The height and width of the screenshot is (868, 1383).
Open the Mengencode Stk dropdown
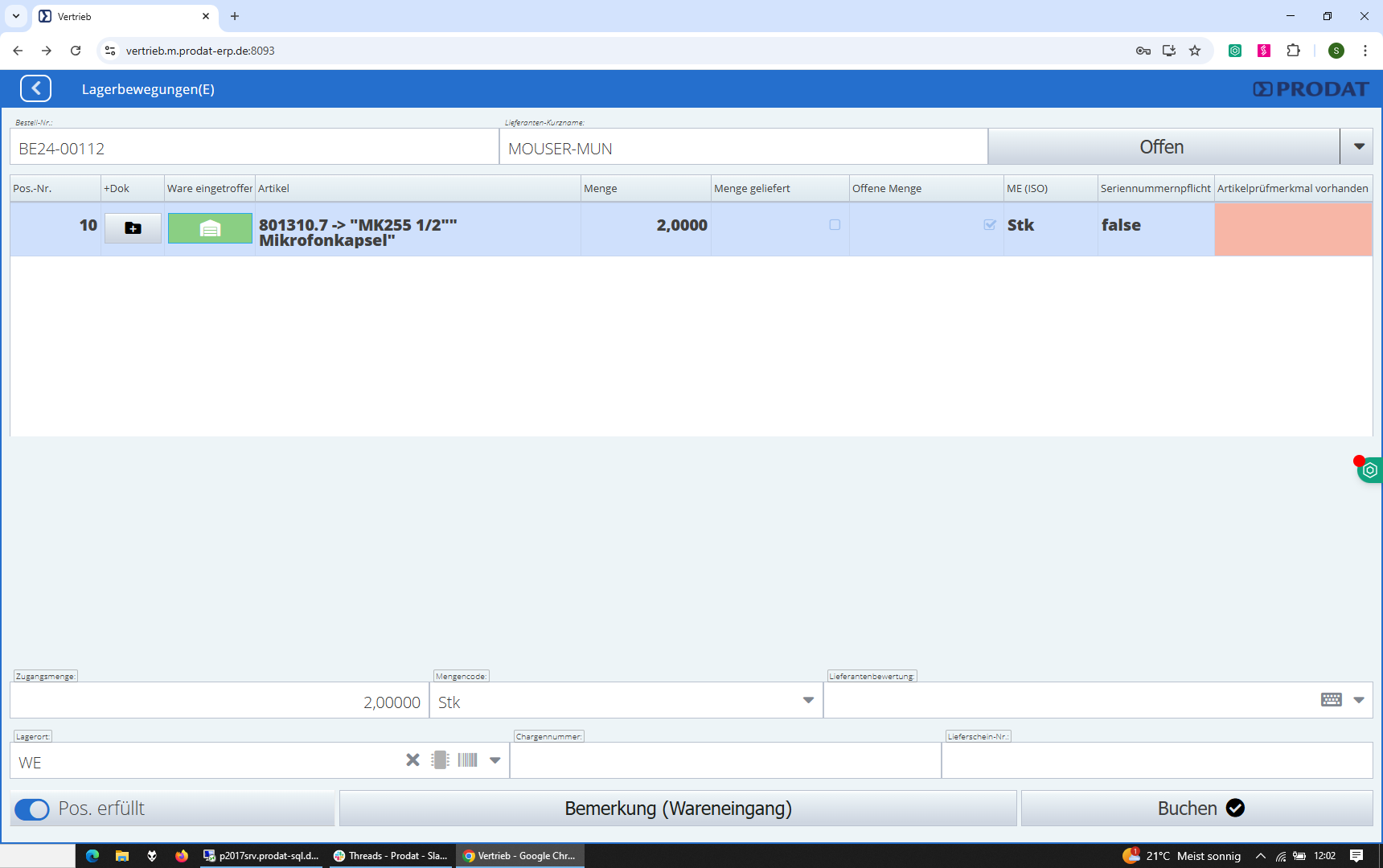point(808,701)
